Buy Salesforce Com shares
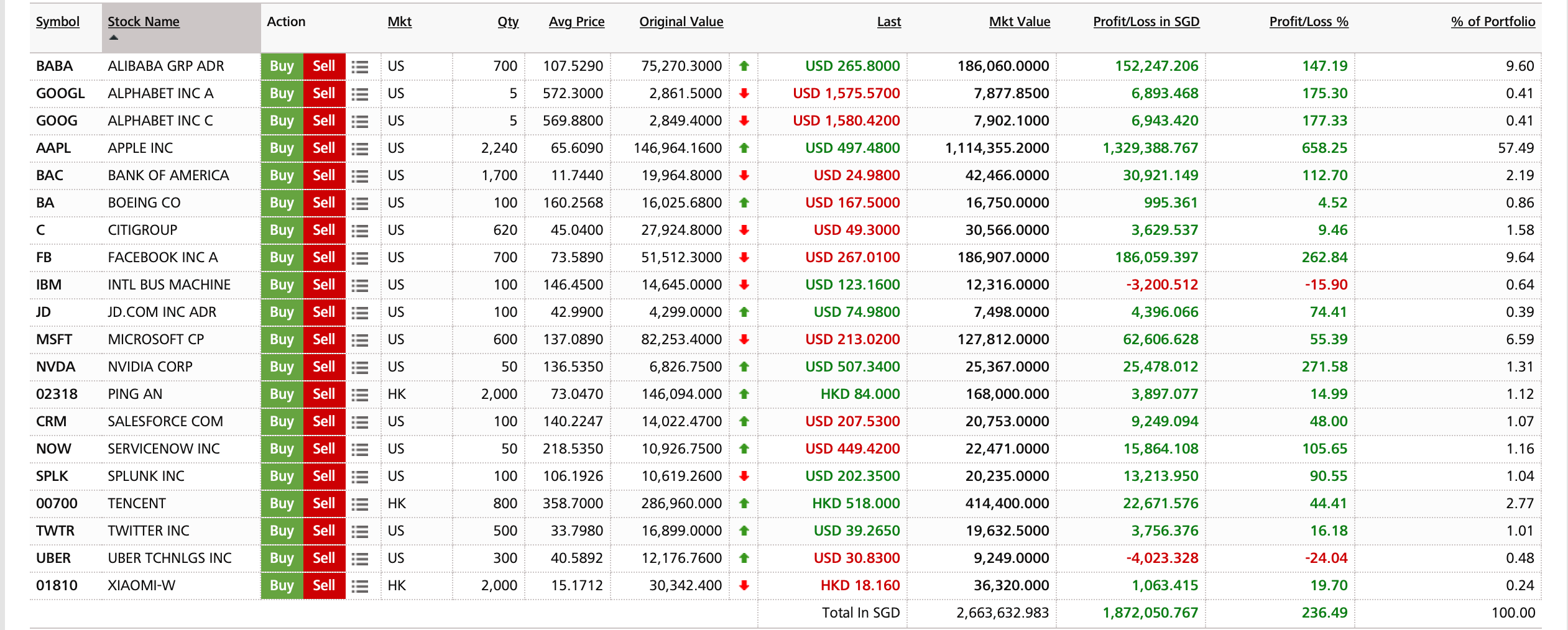Image resolution: width=1568 pixels, height=630 pixels. coord(282,422)
